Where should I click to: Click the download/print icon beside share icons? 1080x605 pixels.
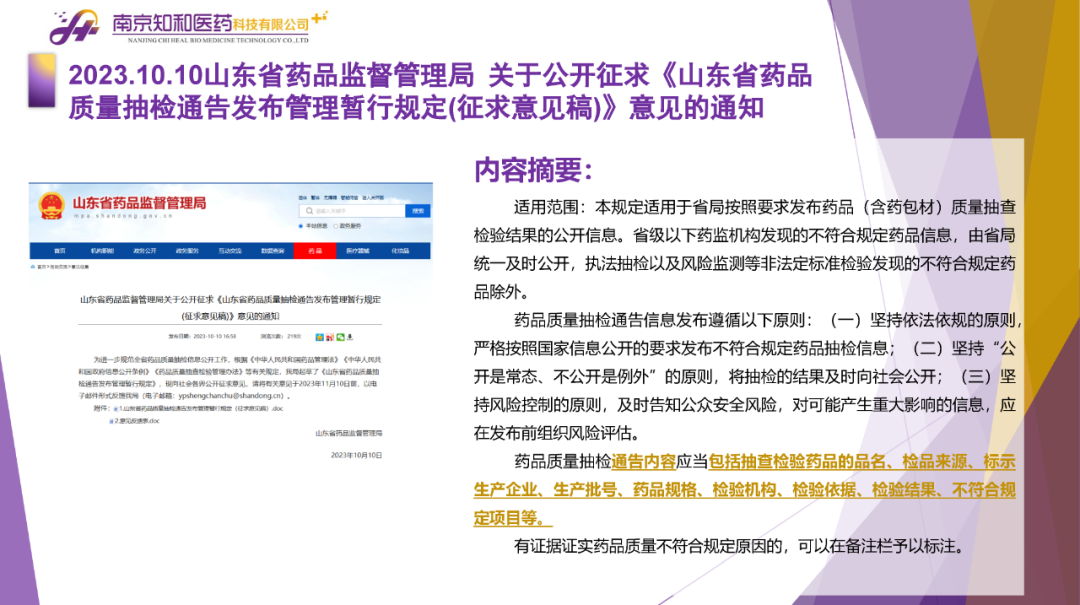click(x=352, y=337)
